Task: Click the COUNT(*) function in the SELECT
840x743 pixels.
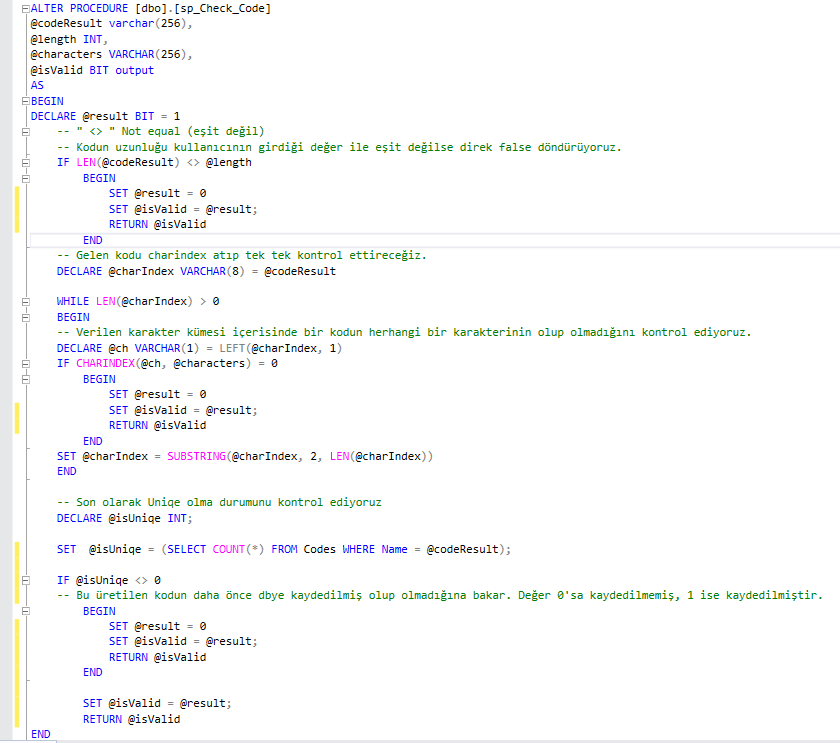Action: tap(238, 550)
